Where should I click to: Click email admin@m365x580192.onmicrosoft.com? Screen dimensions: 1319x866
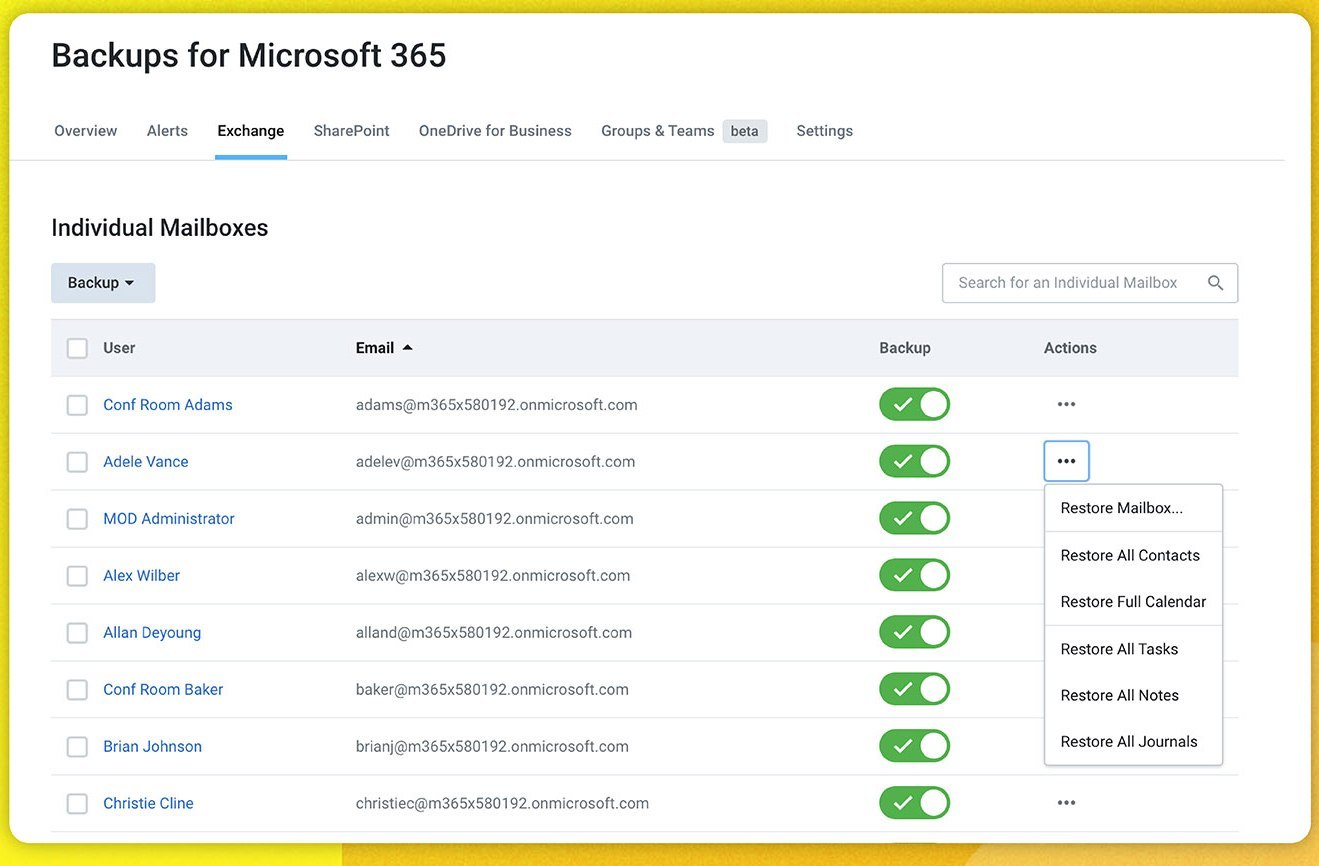[495, 519]
